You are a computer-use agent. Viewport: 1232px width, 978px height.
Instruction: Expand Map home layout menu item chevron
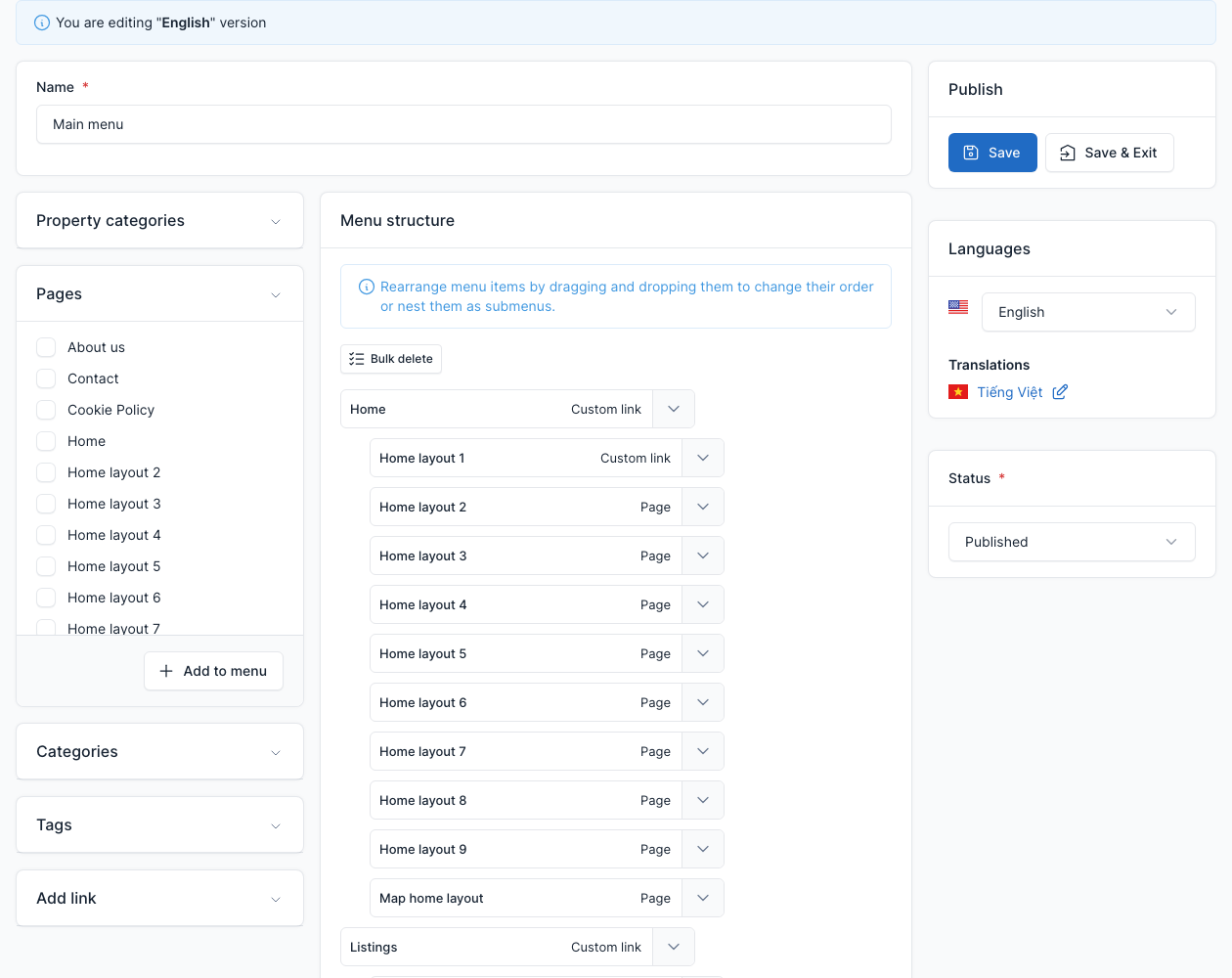click(703, 898)
